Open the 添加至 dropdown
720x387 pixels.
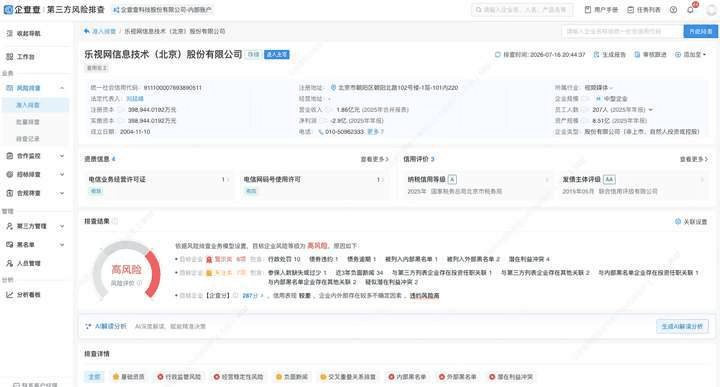point(691,55)
